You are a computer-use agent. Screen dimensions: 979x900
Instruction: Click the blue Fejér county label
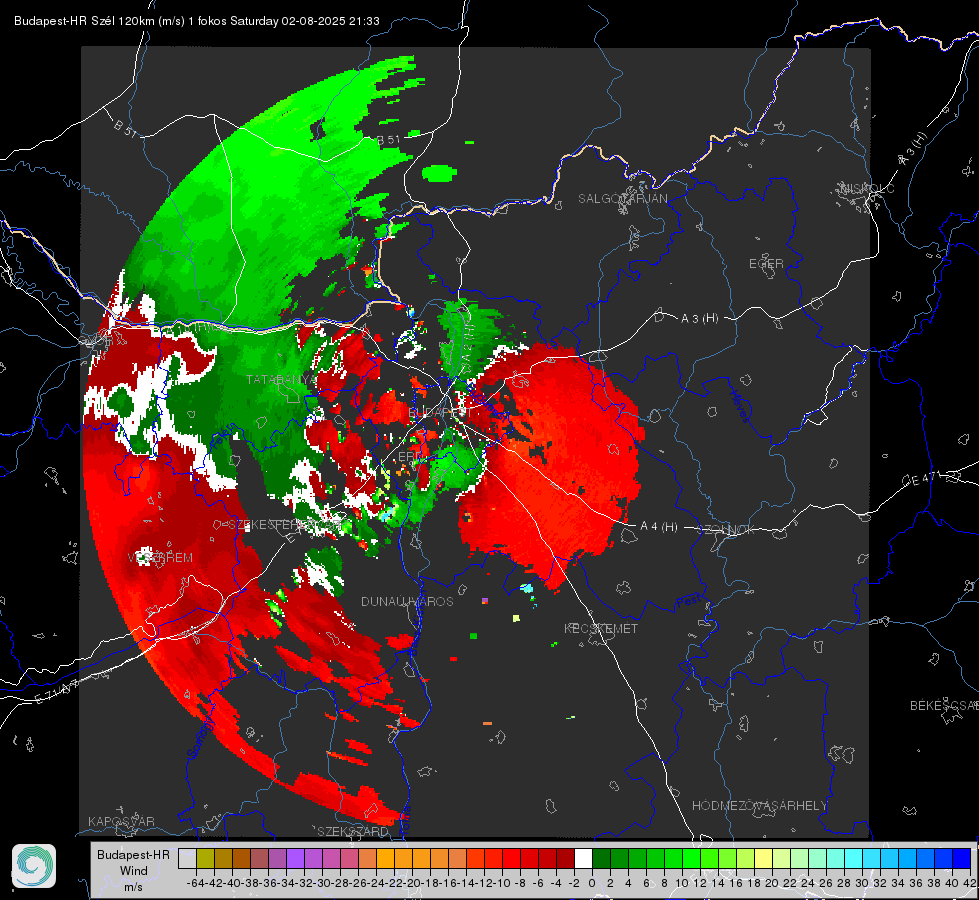click(x=224, y=437)
